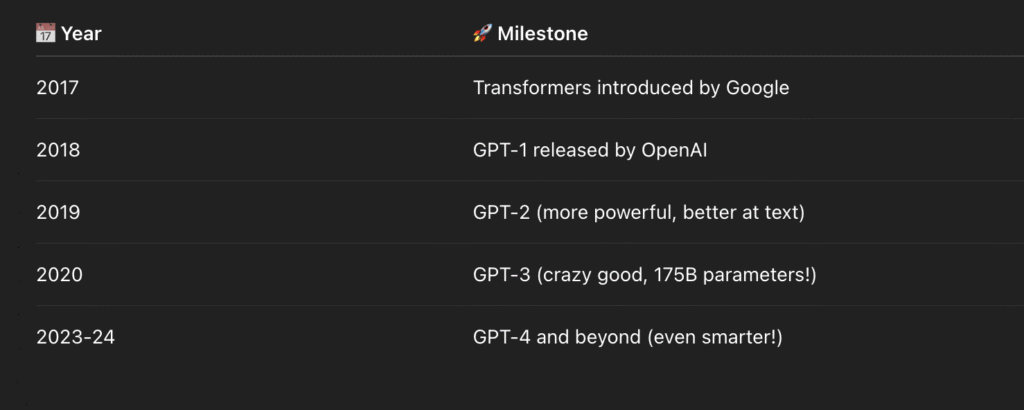Image resolution: width=1024 pixels, height=410 pixels.
Task: Select the GPT-1 released by OpenAI cell
Action: pyautogui.click(x=590, y=150)
